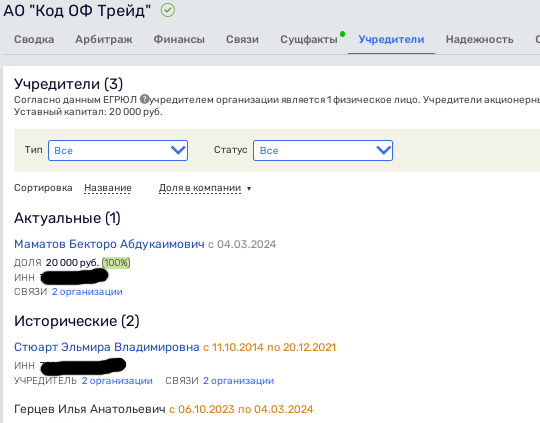Viewport: 540px width, 423px height.
Task: Open Маматов Бекторо Абдукаимович profile
Action: coord(109,244)
